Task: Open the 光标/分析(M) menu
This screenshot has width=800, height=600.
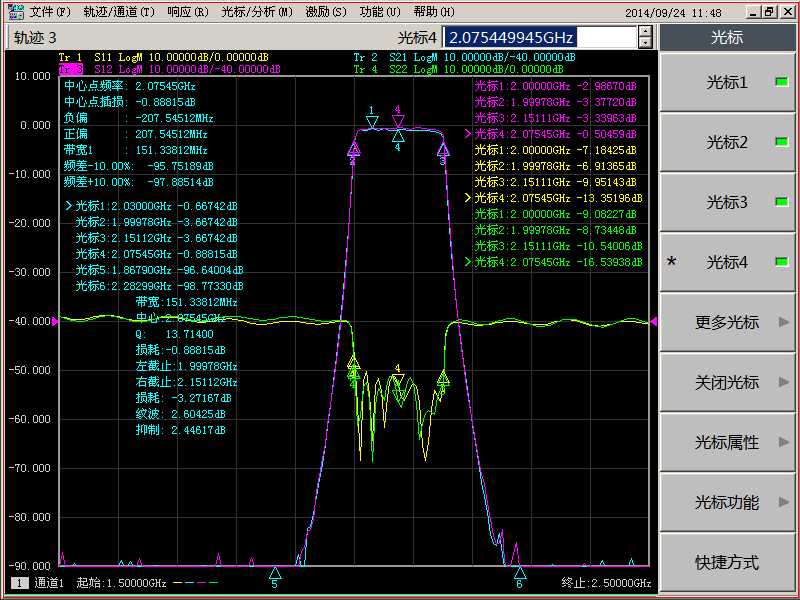Action: click(256, 12)
